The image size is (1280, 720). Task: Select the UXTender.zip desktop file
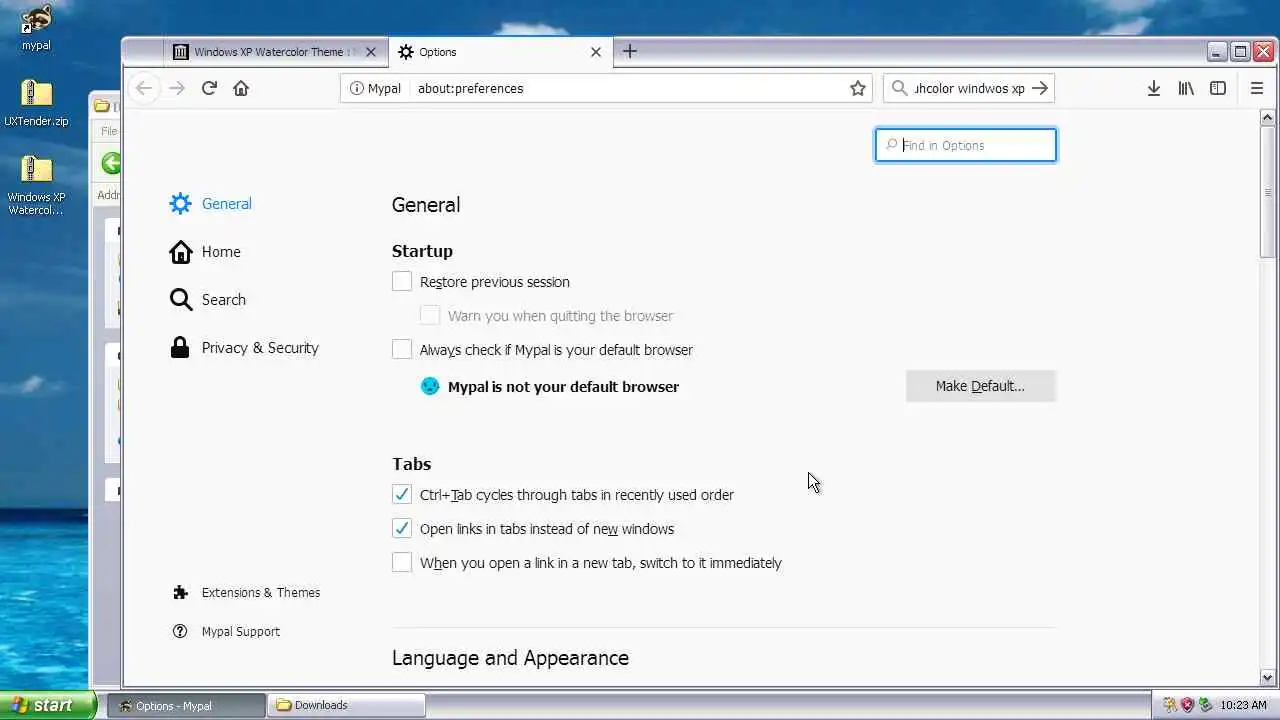(x=36, y=103)
